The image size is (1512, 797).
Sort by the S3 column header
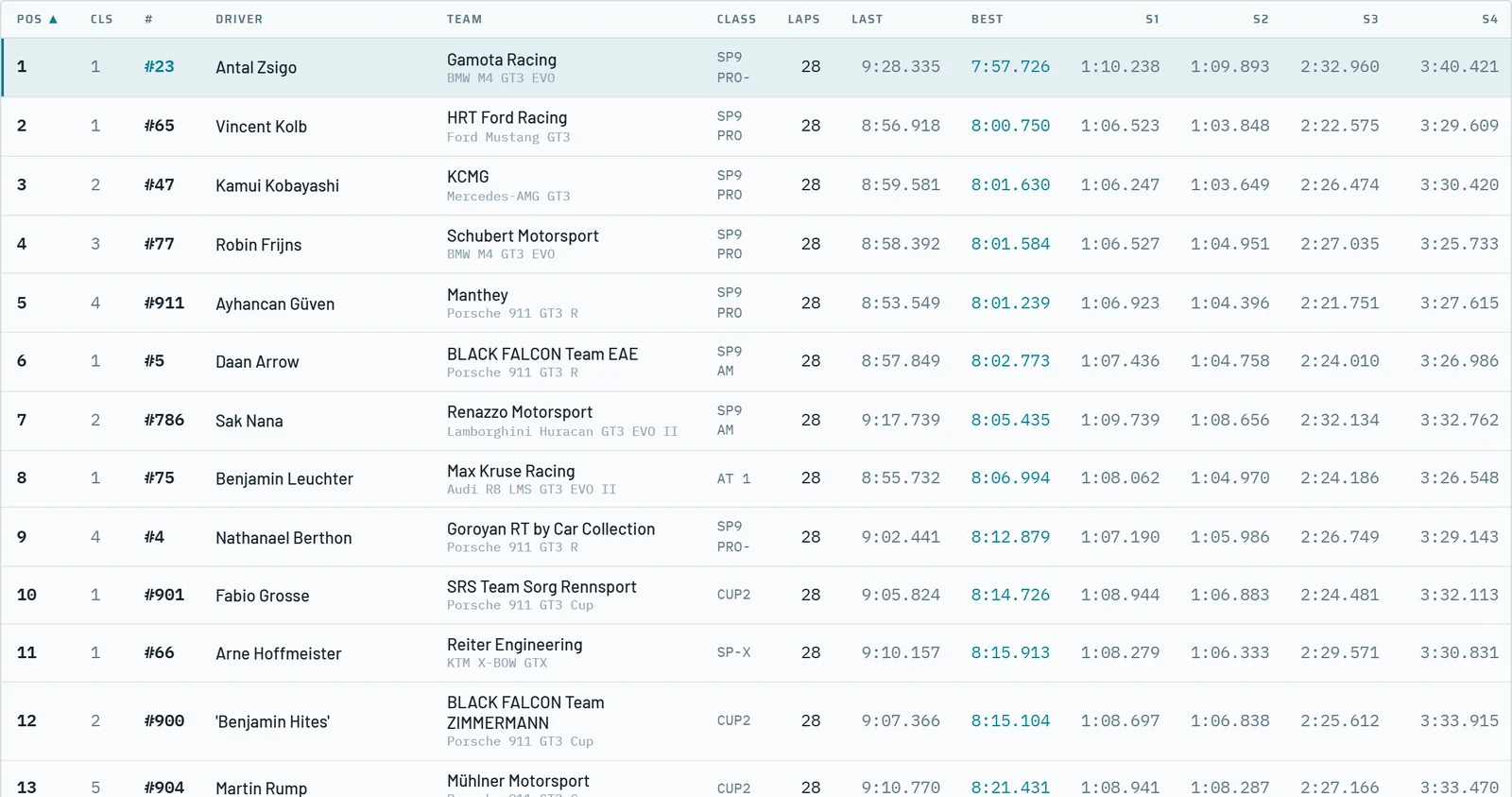point(1370,19)
